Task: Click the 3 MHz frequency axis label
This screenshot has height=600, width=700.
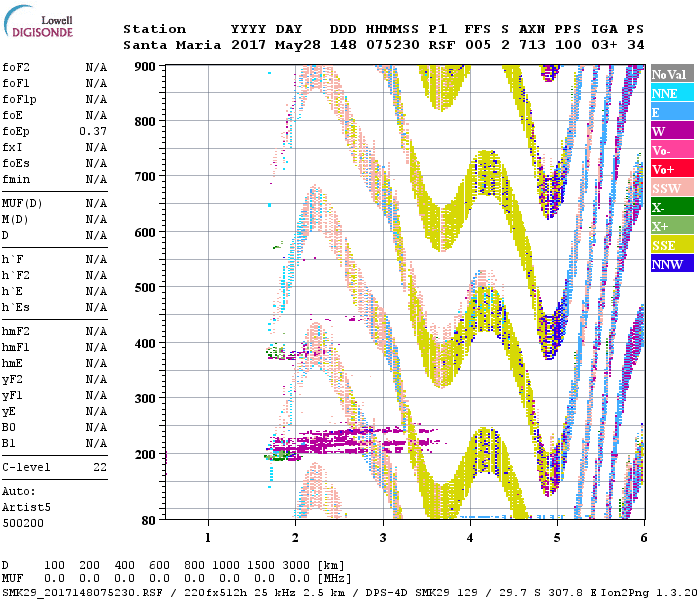Action: [383, 538]
